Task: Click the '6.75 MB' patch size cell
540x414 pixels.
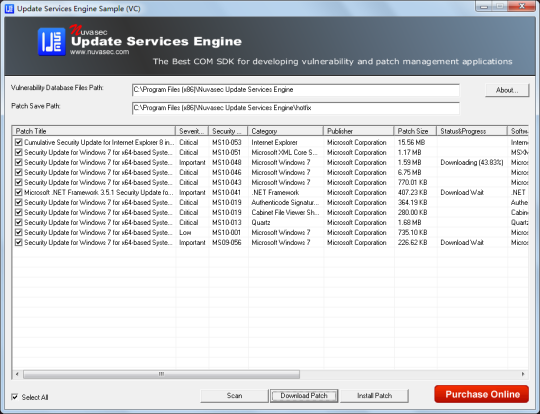Action: coord(409,172)
